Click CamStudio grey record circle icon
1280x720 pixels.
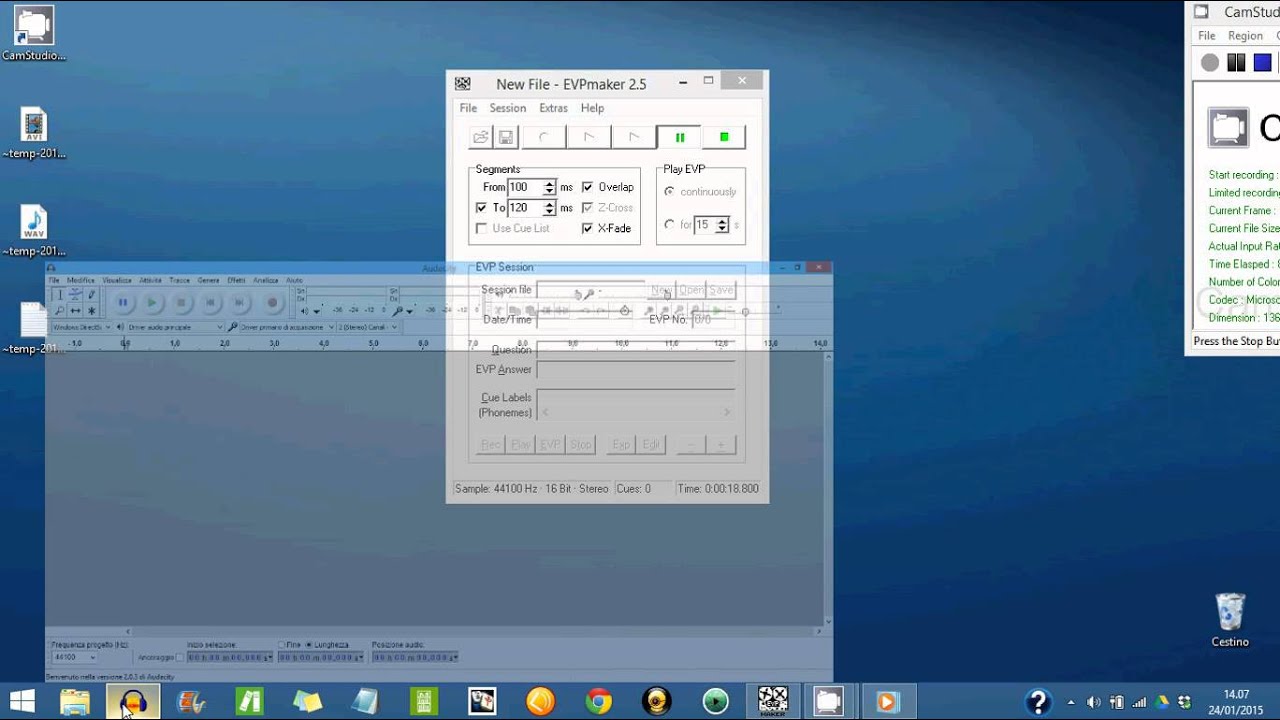[x=1210, y=62]
